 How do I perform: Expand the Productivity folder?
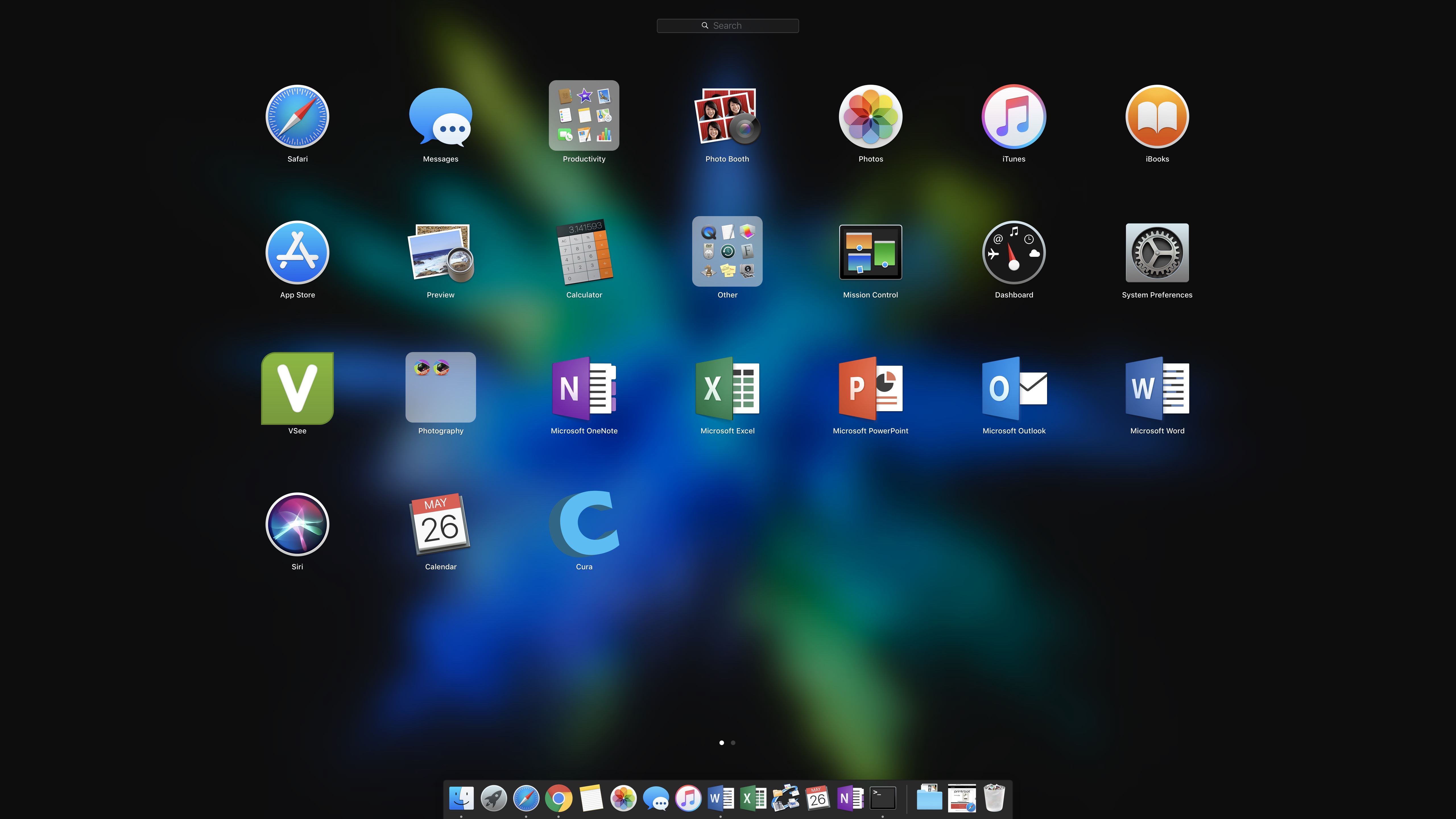pyautogui.click(x=584, y=115)
